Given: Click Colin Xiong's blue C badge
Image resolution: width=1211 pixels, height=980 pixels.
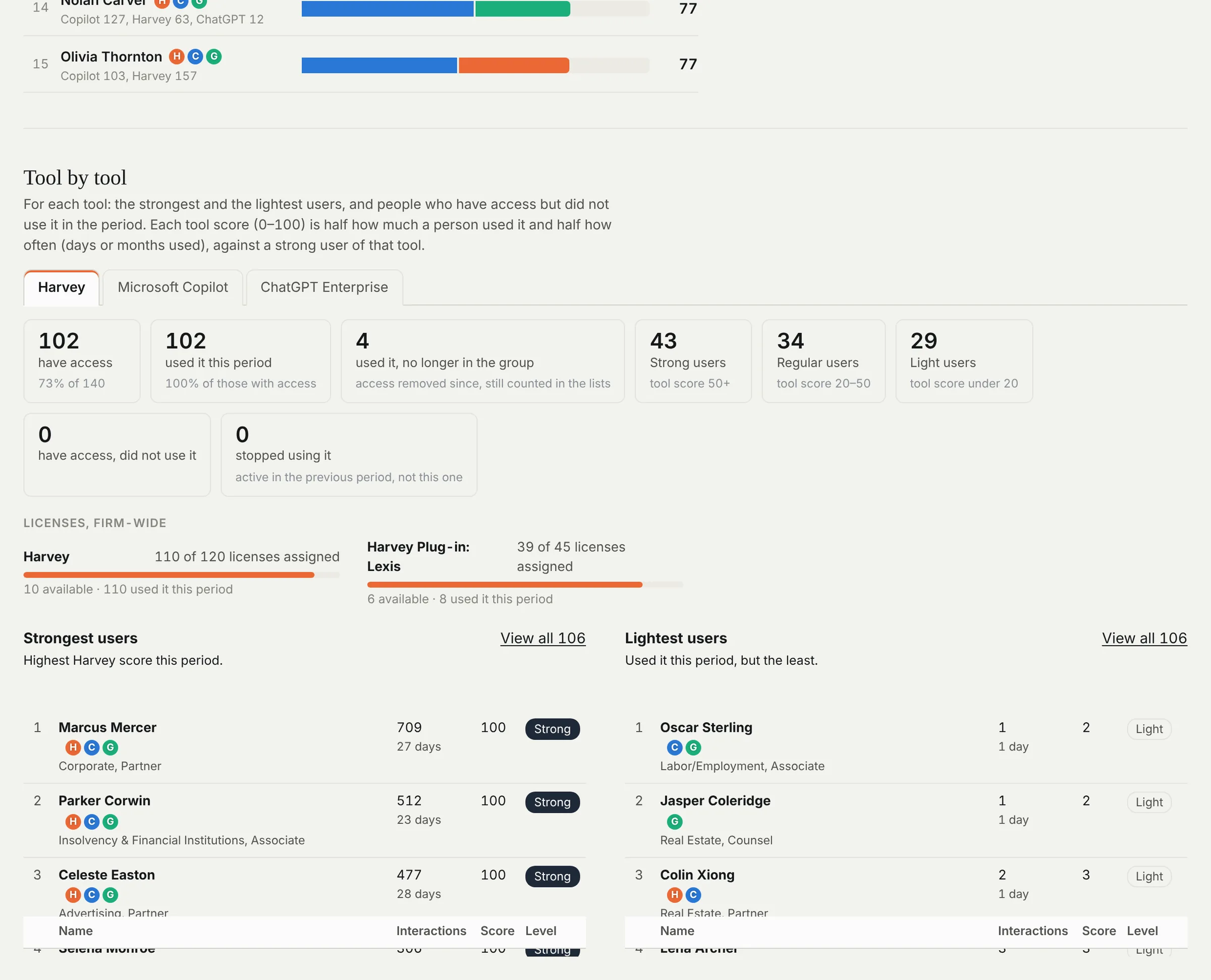Looking at the screenshot, I should 693,895.
